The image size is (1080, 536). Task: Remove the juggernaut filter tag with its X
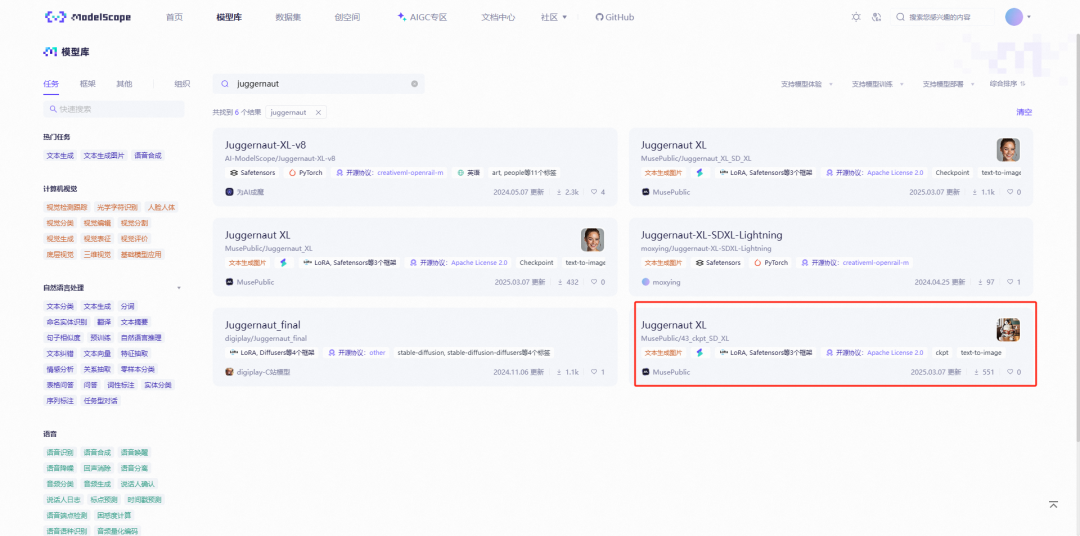[318, 112]
